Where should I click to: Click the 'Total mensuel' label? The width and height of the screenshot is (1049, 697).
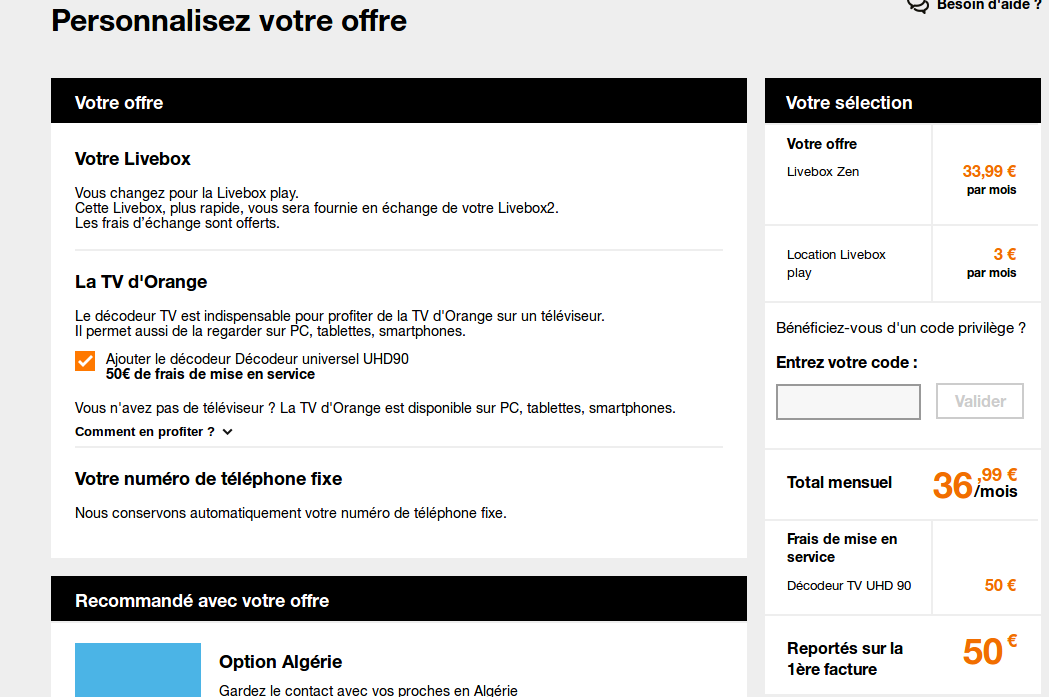point(839,483)
